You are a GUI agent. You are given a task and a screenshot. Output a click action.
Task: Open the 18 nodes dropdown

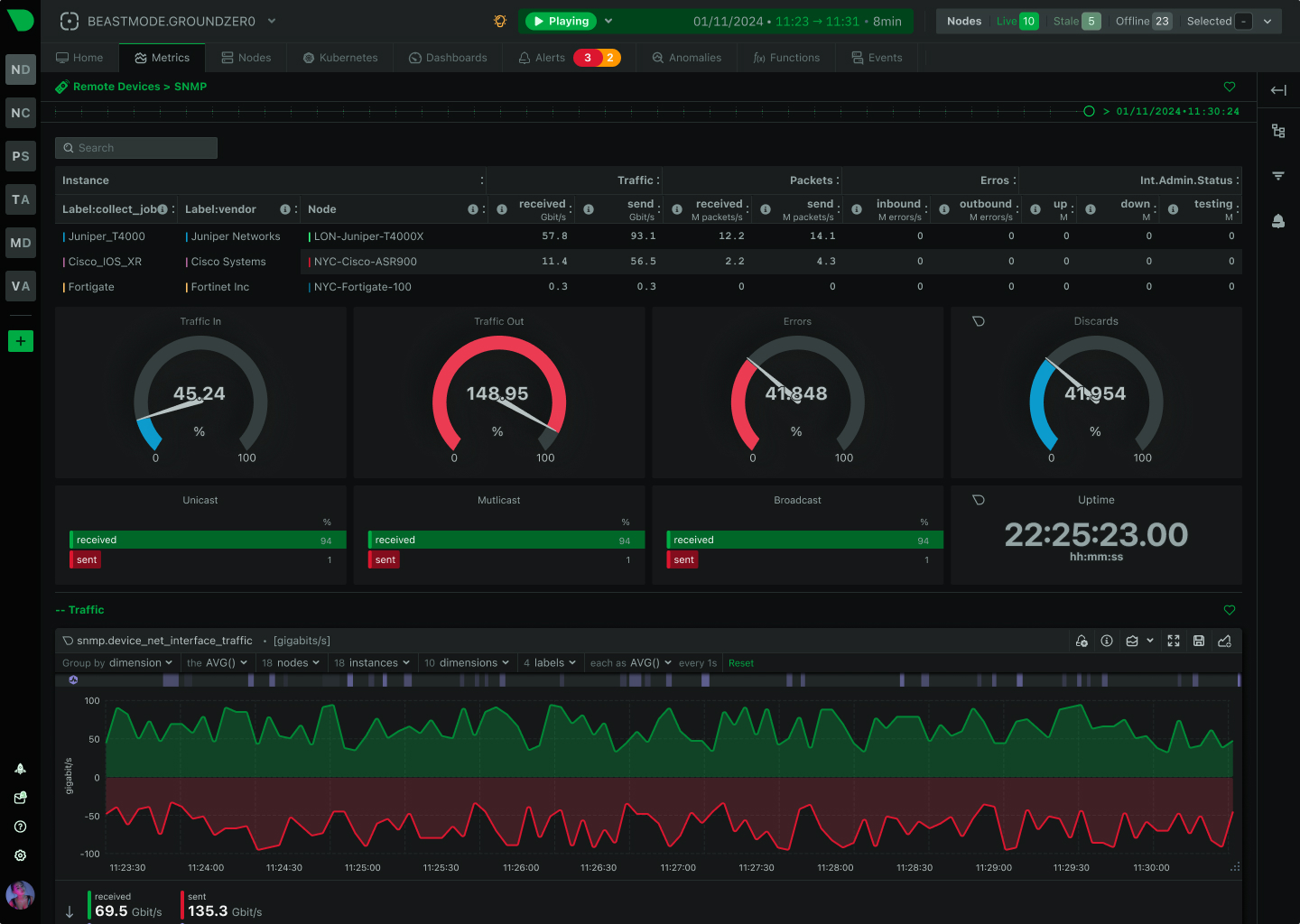290,662
